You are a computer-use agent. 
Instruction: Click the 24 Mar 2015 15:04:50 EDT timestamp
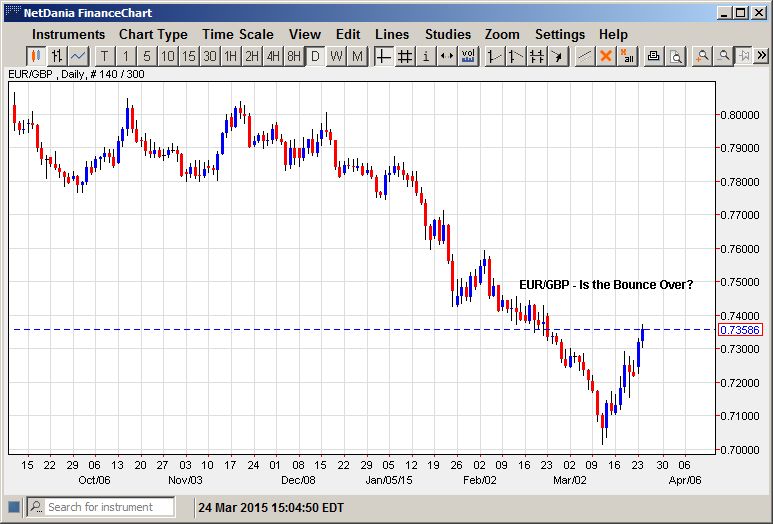pyautogui.click(x=271, y=507)
